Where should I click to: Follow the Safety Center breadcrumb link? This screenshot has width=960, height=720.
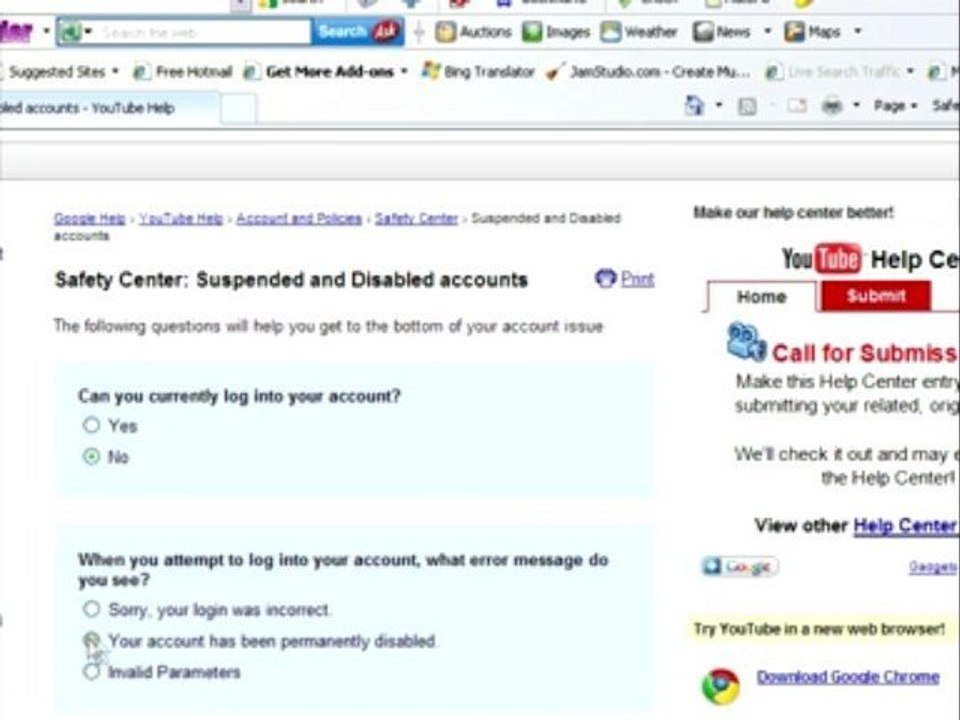pyautogui.click(x=416, y=219)
